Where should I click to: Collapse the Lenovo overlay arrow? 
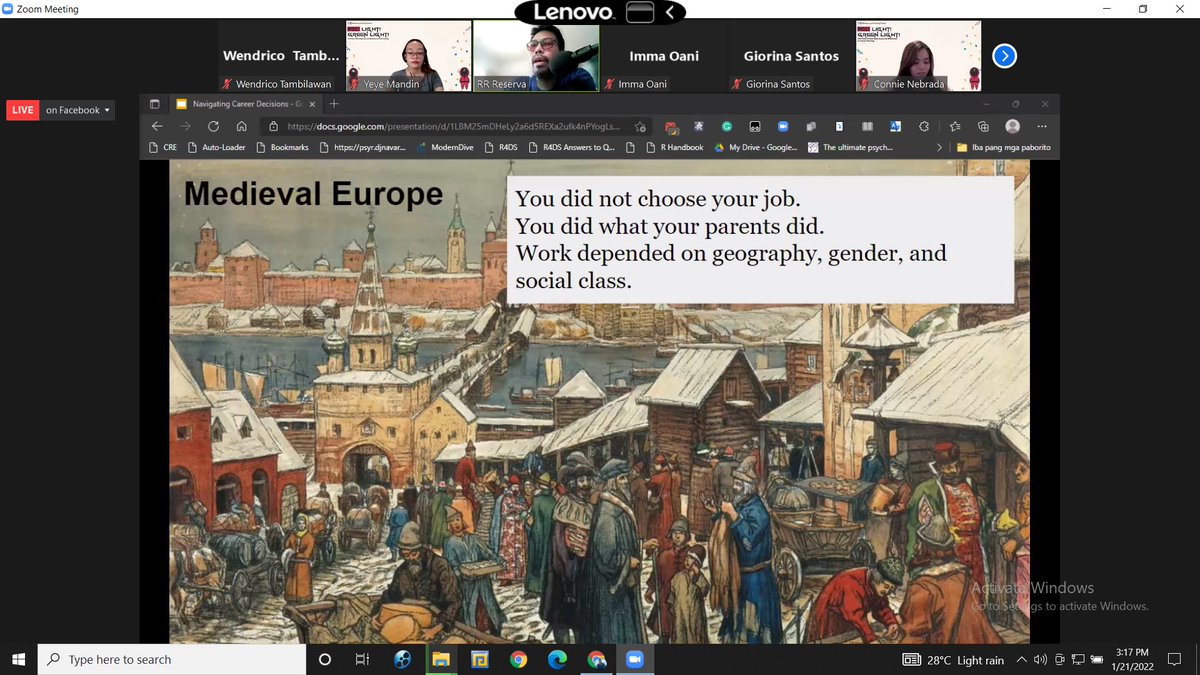[x=670, y=12]
